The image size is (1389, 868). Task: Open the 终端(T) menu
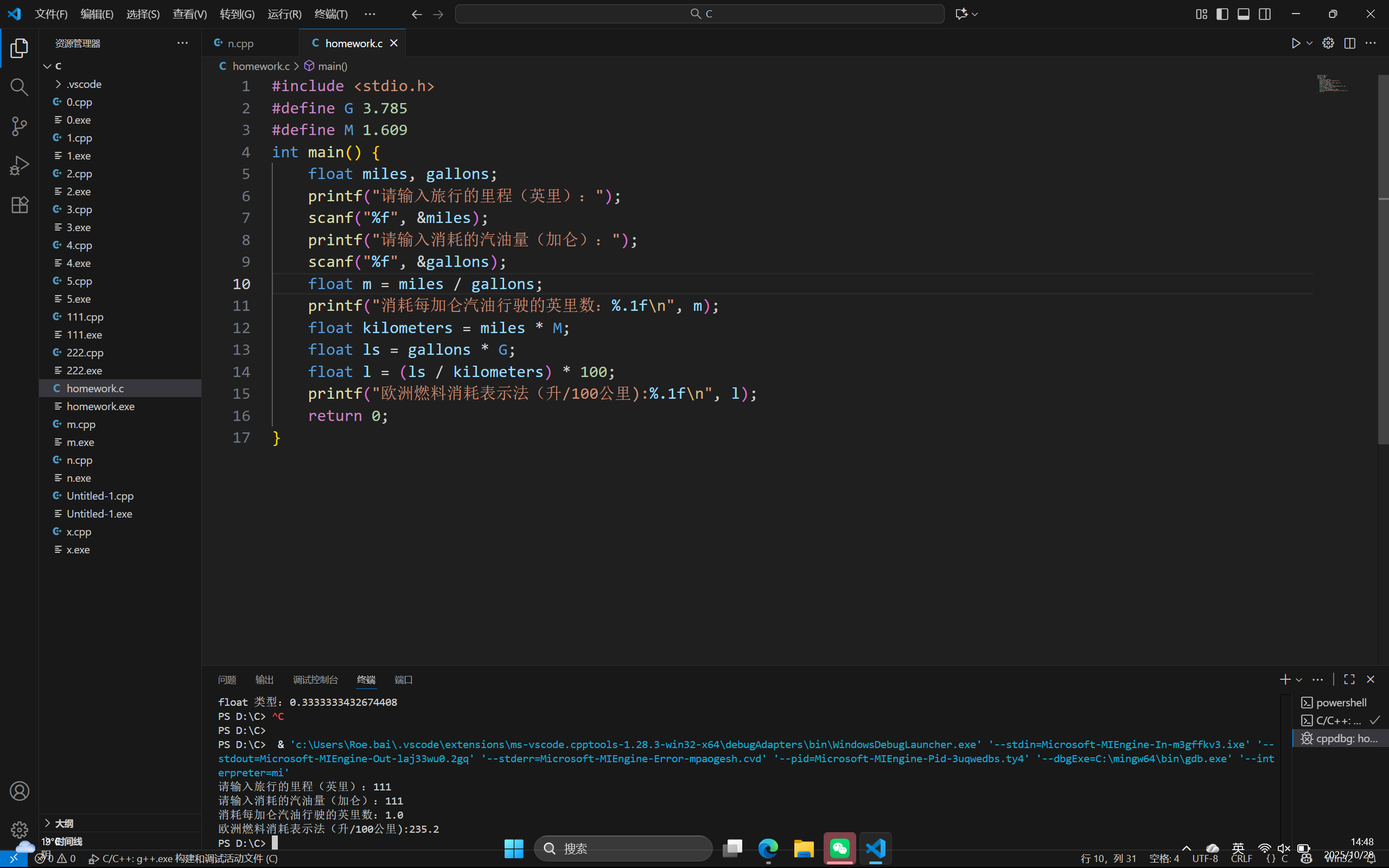(x=330, y=14)
